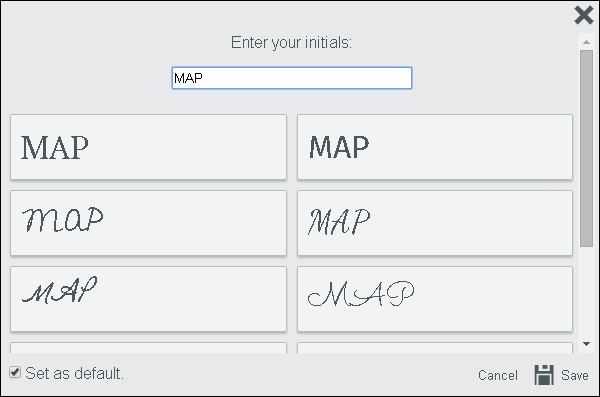
Task: Uncheck the Set as default checkbox
Action: coord(15,372)
